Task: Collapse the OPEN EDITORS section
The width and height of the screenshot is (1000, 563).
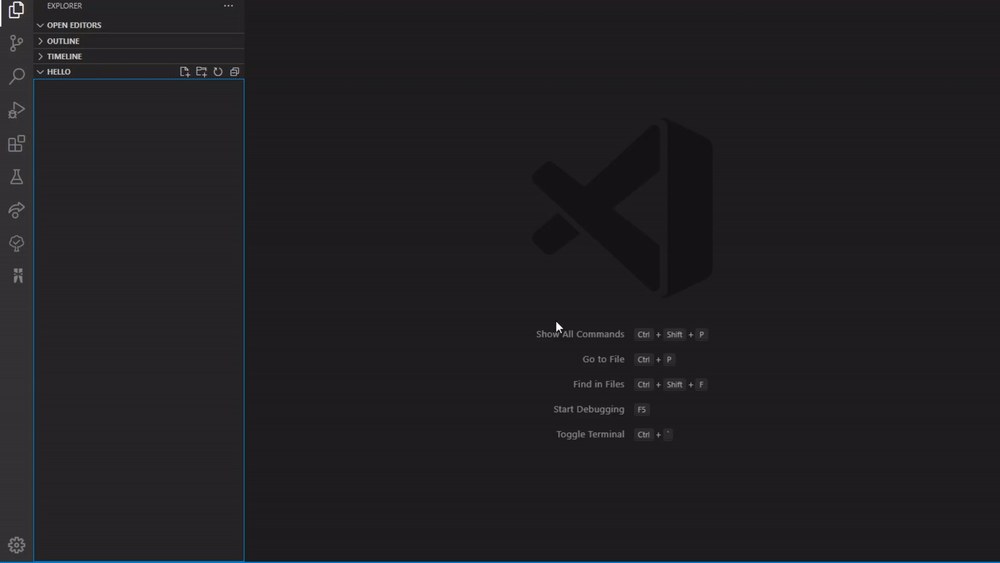Action: [x=138, y=25]
